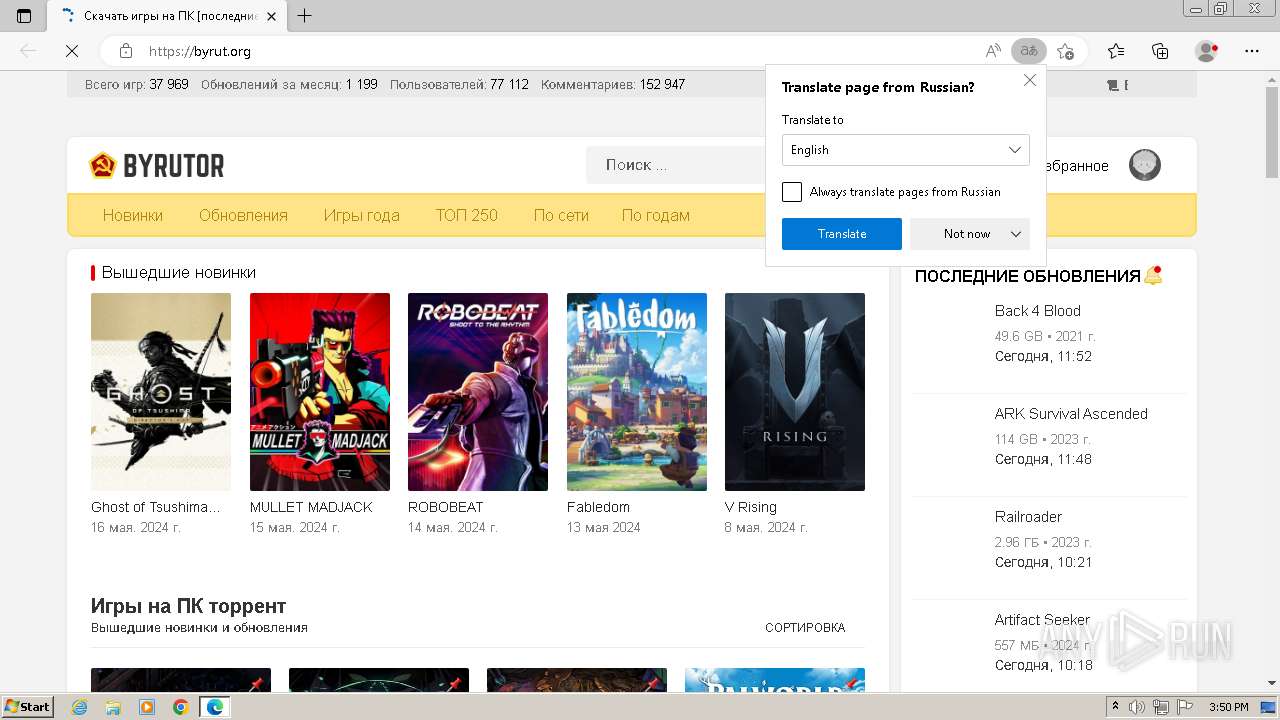Open the Translate to language dropdown

tap(906, 150)
